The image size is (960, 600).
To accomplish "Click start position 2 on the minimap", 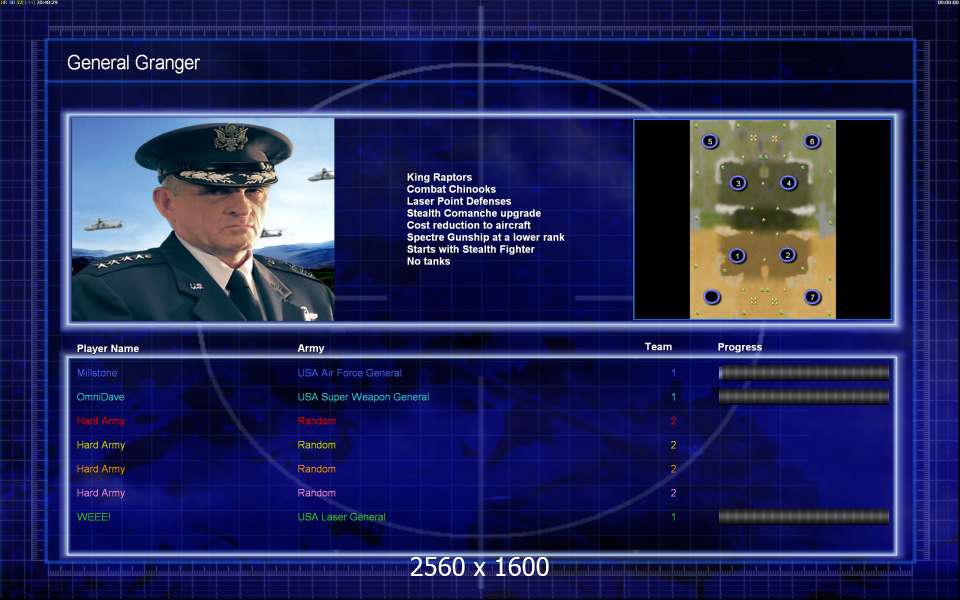I will click(x=787, y=255).
